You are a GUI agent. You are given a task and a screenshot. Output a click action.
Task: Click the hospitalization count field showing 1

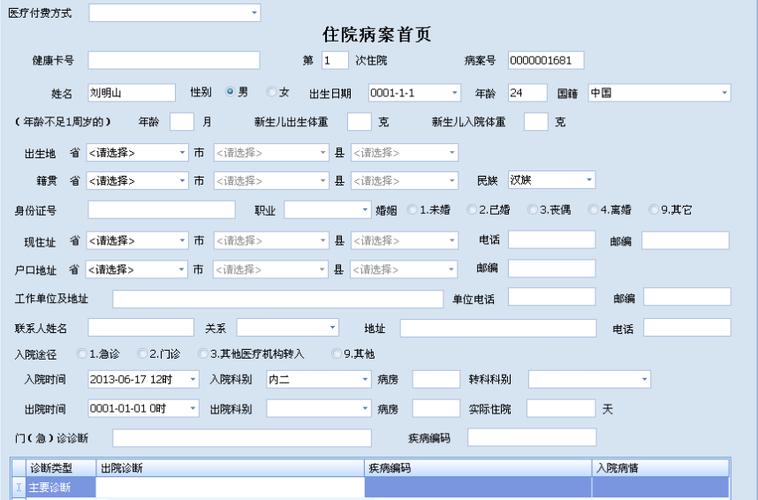(335, 60)
